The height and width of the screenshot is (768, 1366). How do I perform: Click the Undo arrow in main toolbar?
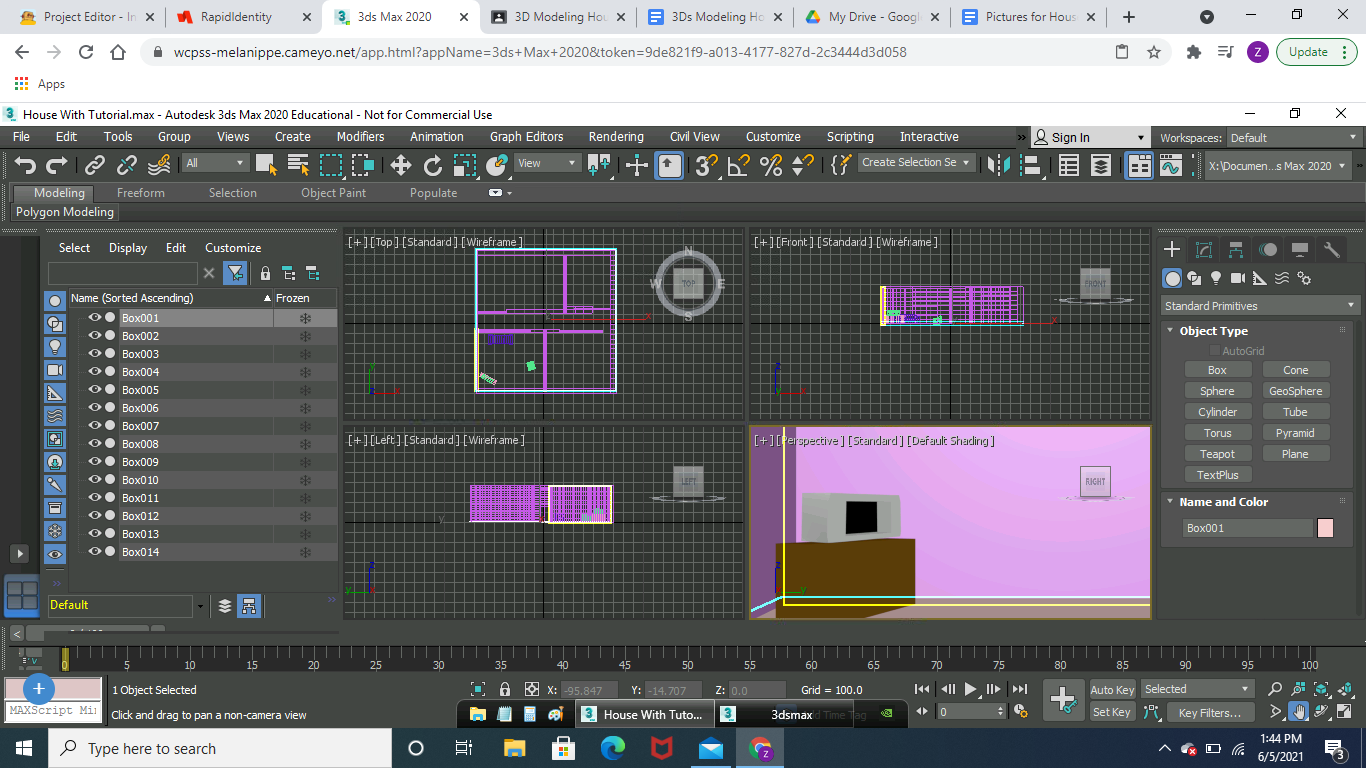[x=26, y=165]
